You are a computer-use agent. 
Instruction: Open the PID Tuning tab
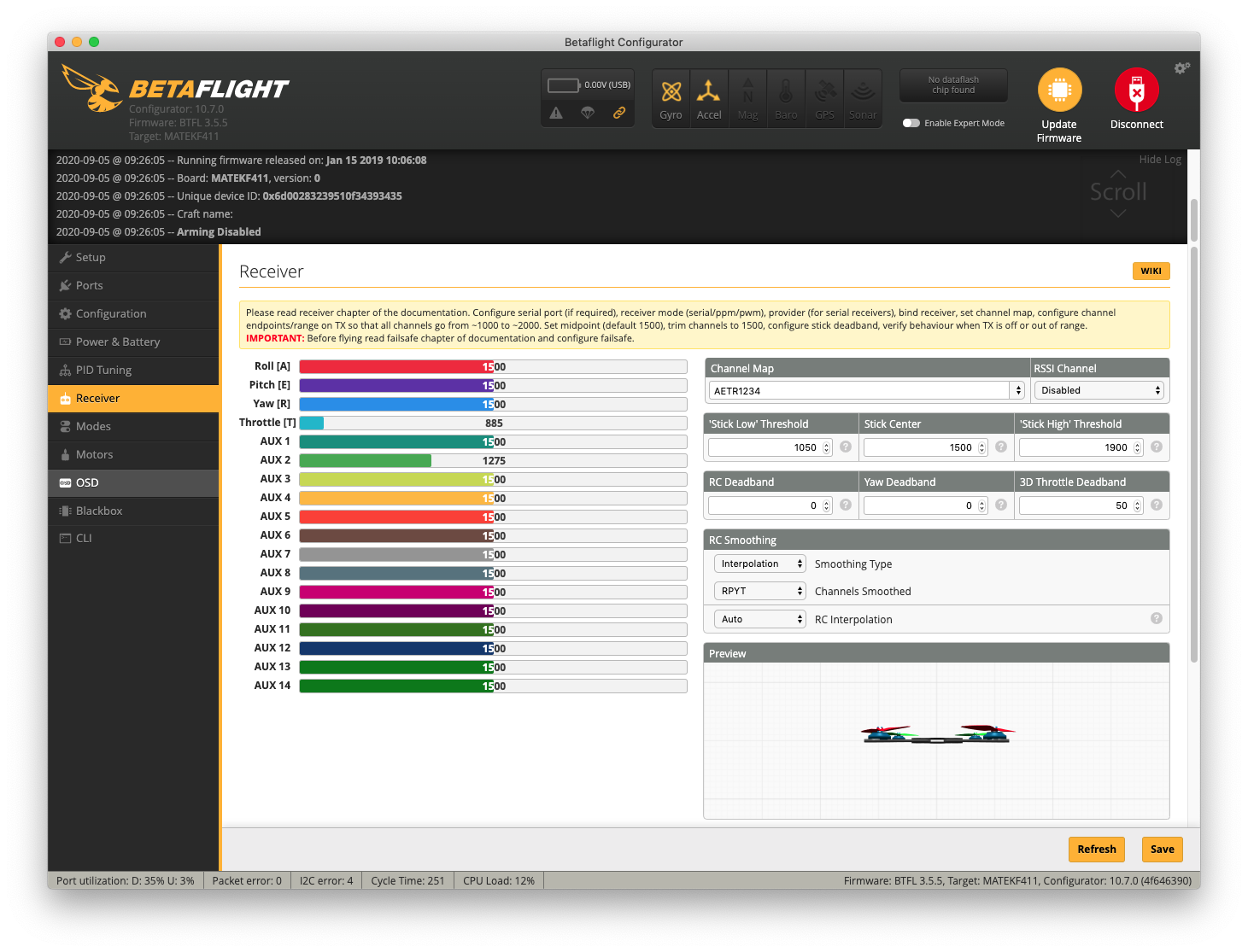click(134, 370)
